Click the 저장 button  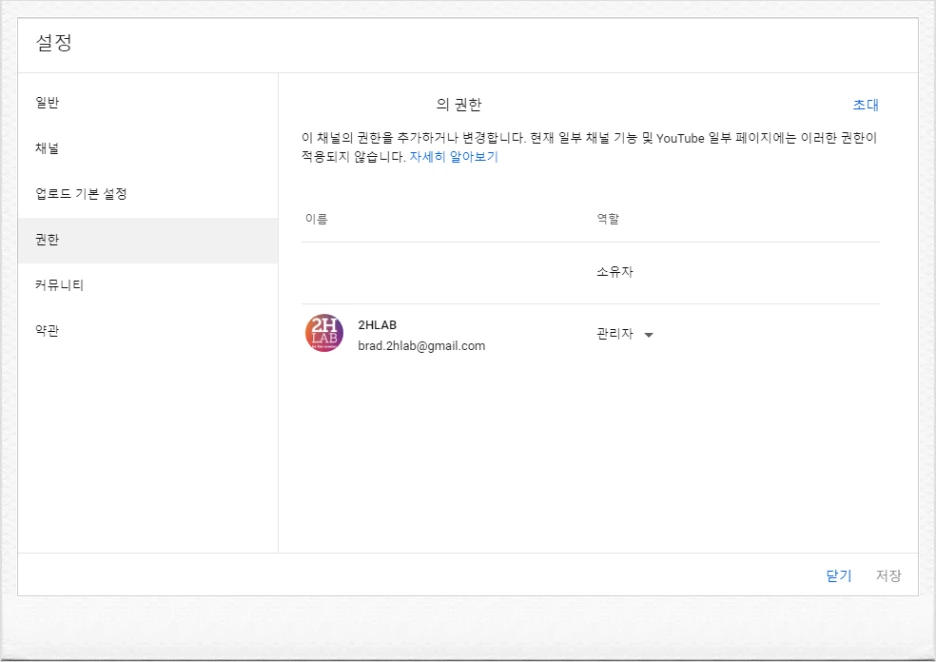(888, 575)
